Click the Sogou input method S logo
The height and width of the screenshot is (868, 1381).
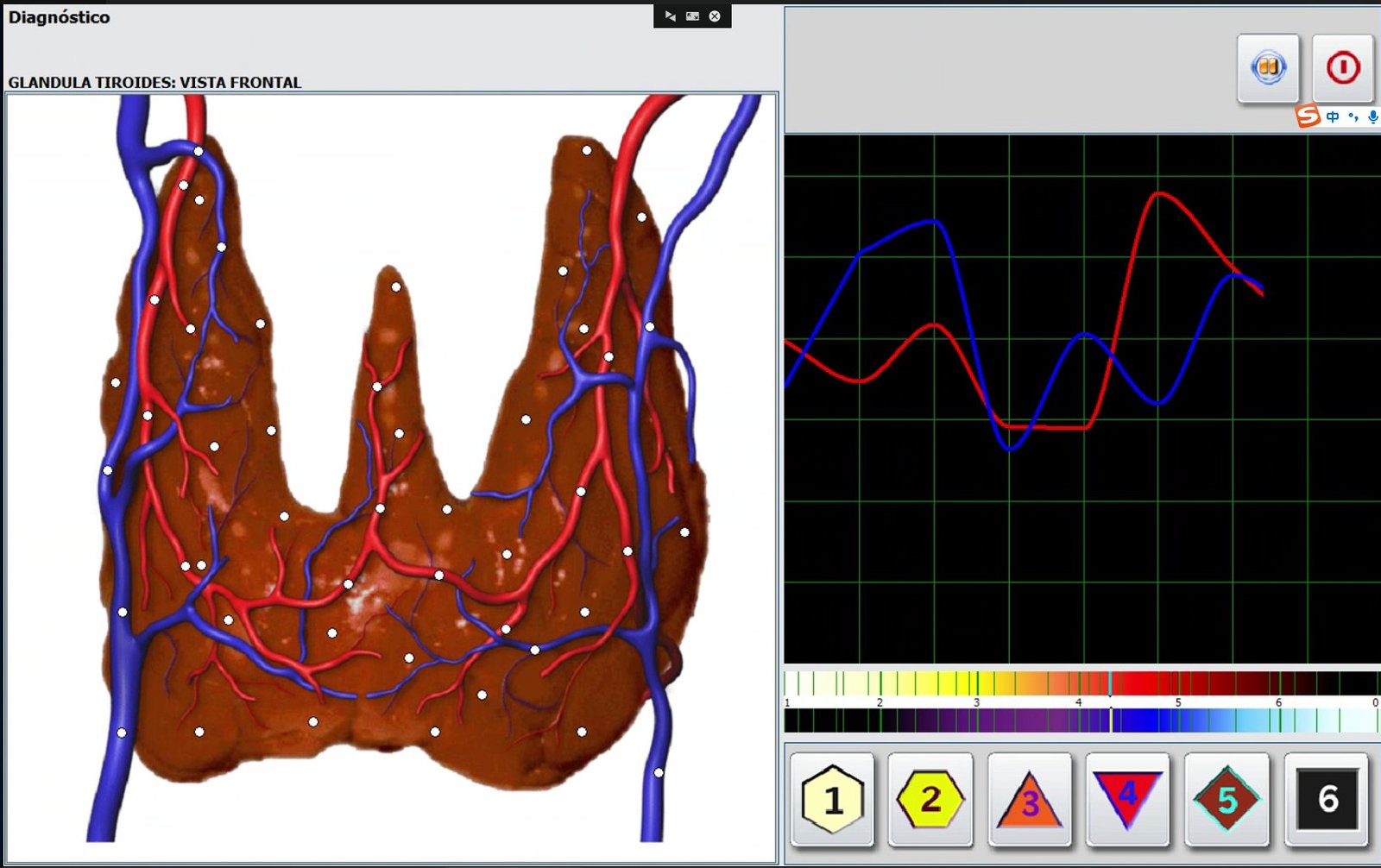click(x=1308, y=116)
